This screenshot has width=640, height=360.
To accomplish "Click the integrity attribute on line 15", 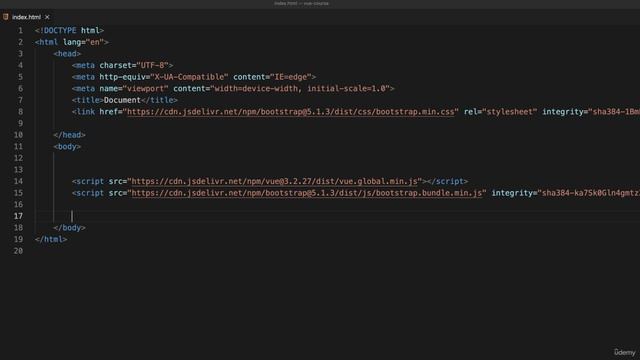I will 565,193.
